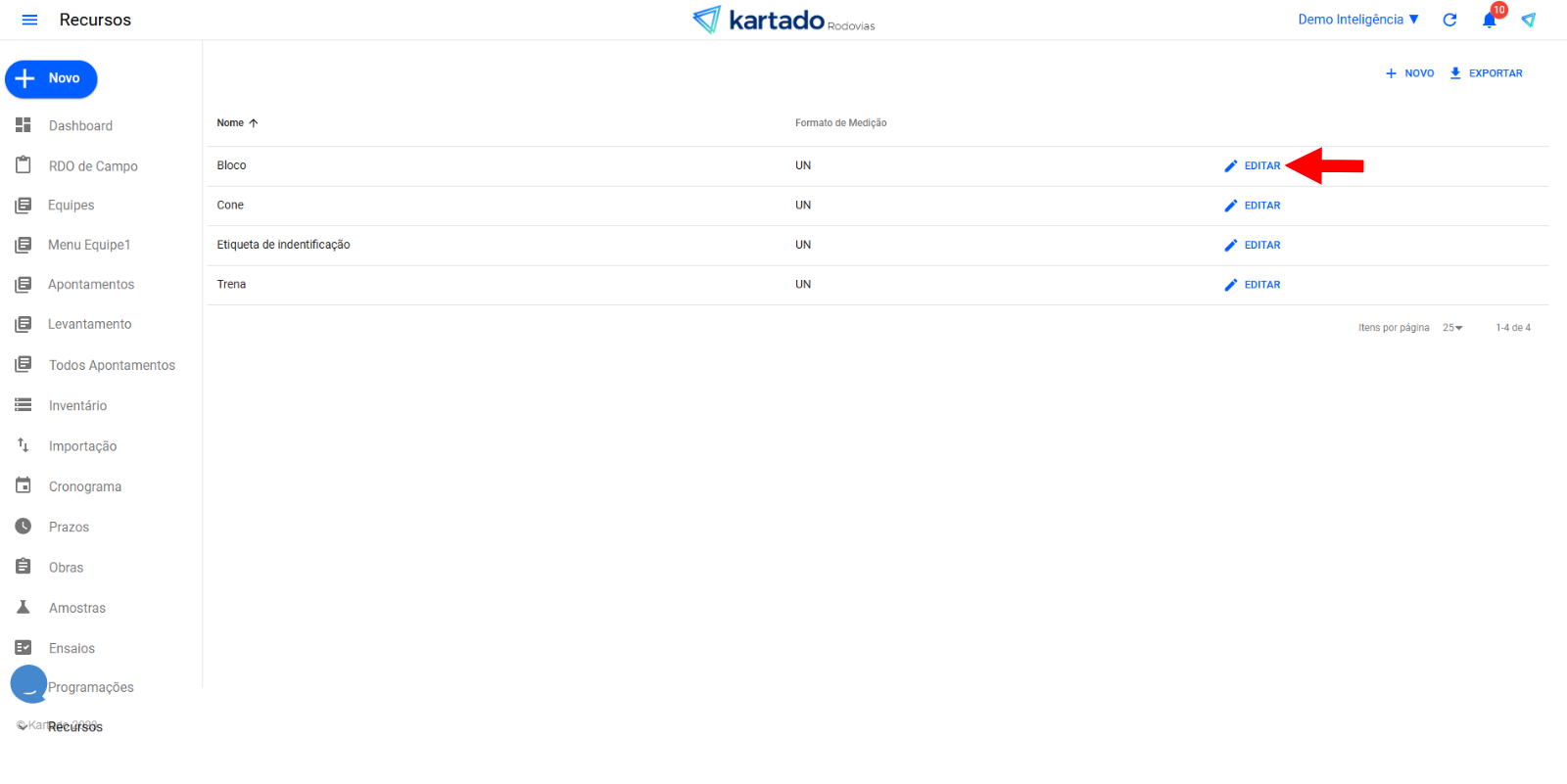Select Todos Apontamentos in sidebar

tap(112, 365)
